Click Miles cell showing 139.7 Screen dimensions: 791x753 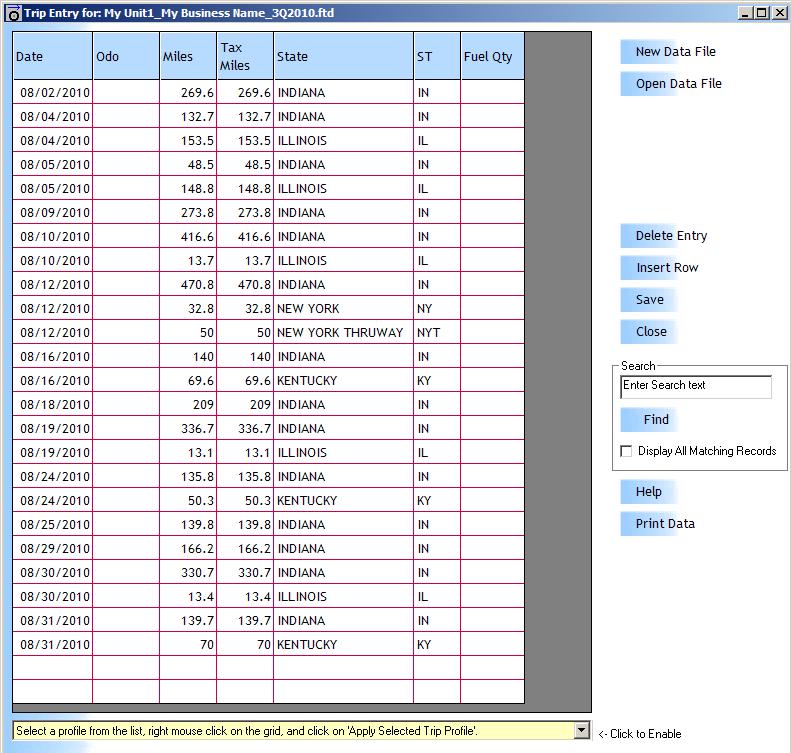pyautogui.click(x=188, y=620)
